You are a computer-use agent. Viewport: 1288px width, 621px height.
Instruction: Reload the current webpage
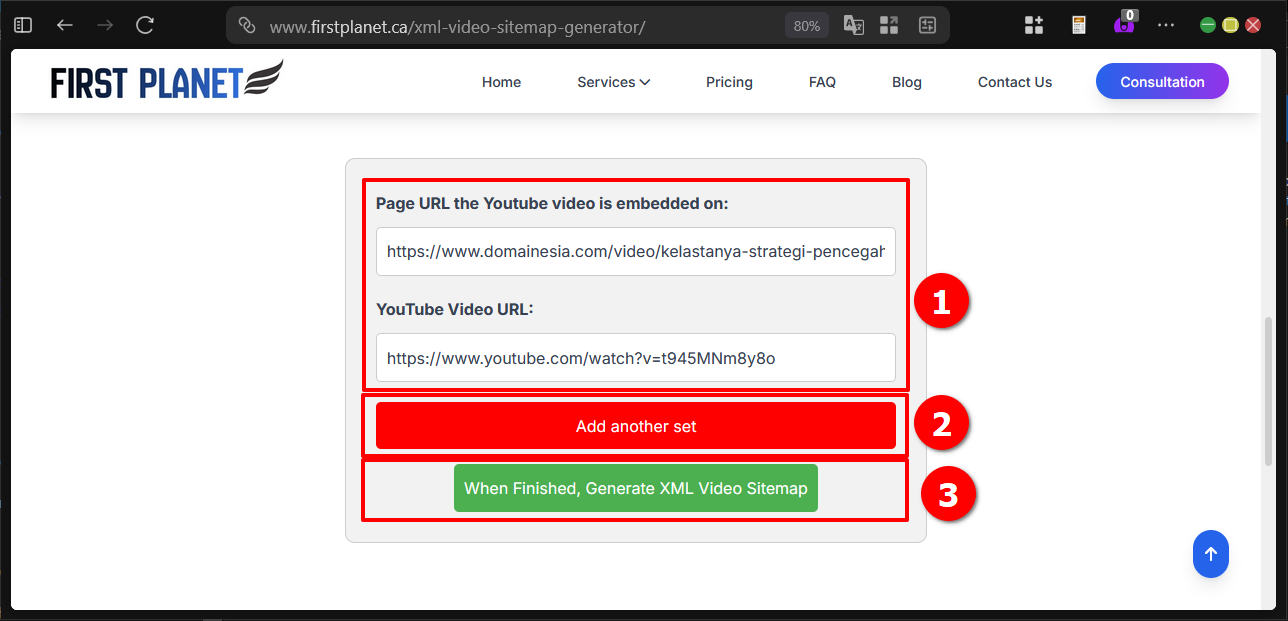[x=144, y=24]
